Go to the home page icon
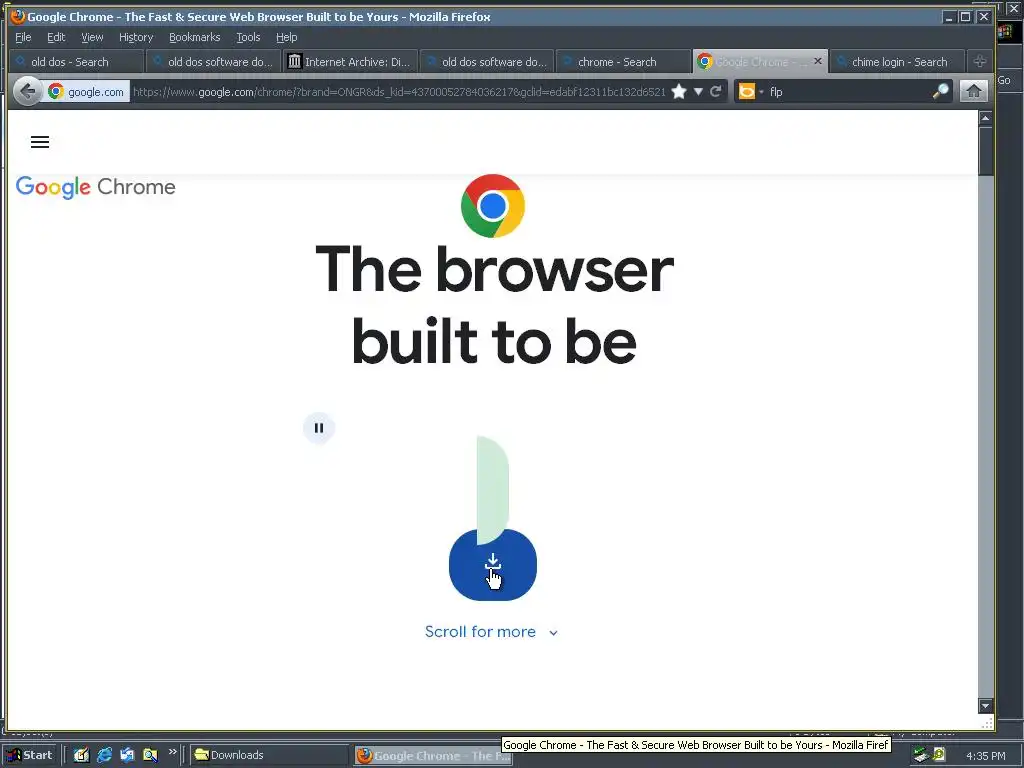The image size is (1024, 768). click(973, 91)
